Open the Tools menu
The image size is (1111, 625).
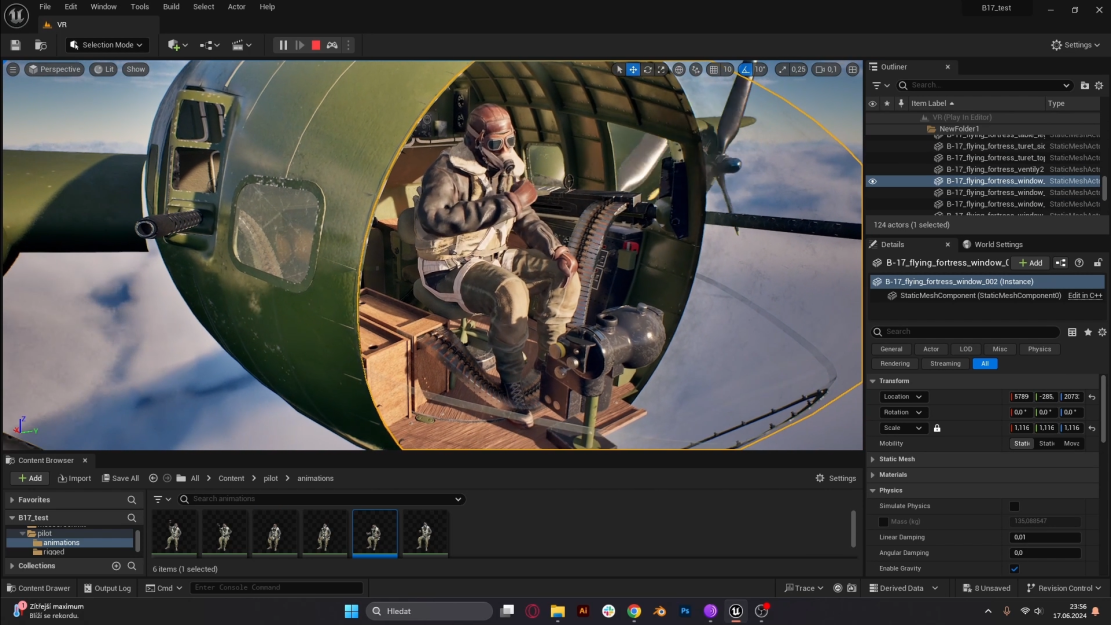tap(140, 7)
